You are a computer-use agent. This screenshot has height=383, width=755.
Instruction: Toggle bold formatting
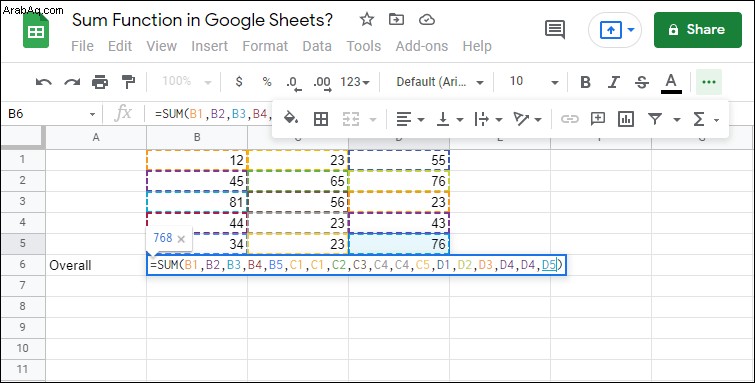click(x=586, y=82)
